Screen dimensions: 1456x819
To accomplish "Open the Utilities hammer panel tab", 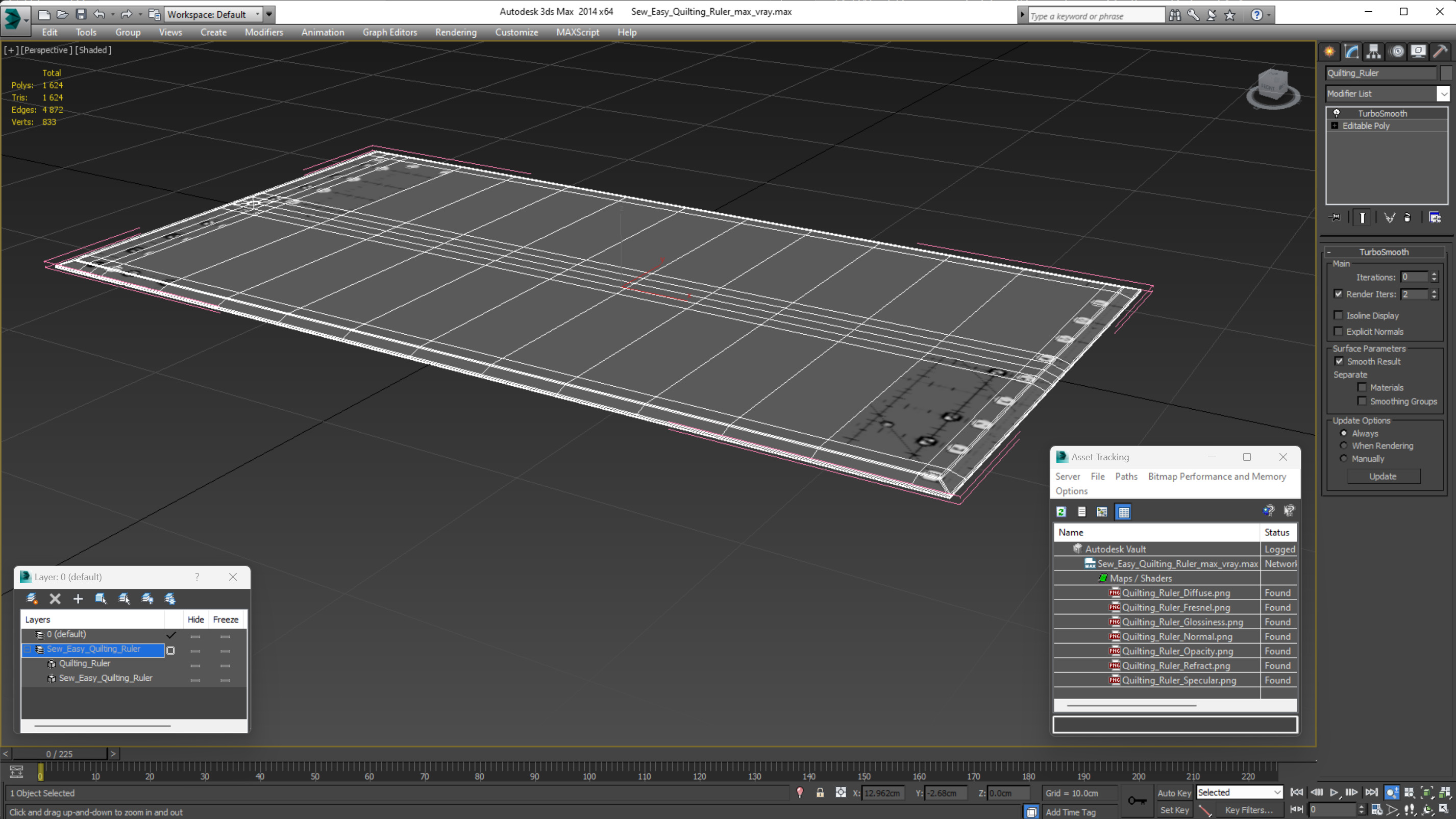I will (1441, 52).
